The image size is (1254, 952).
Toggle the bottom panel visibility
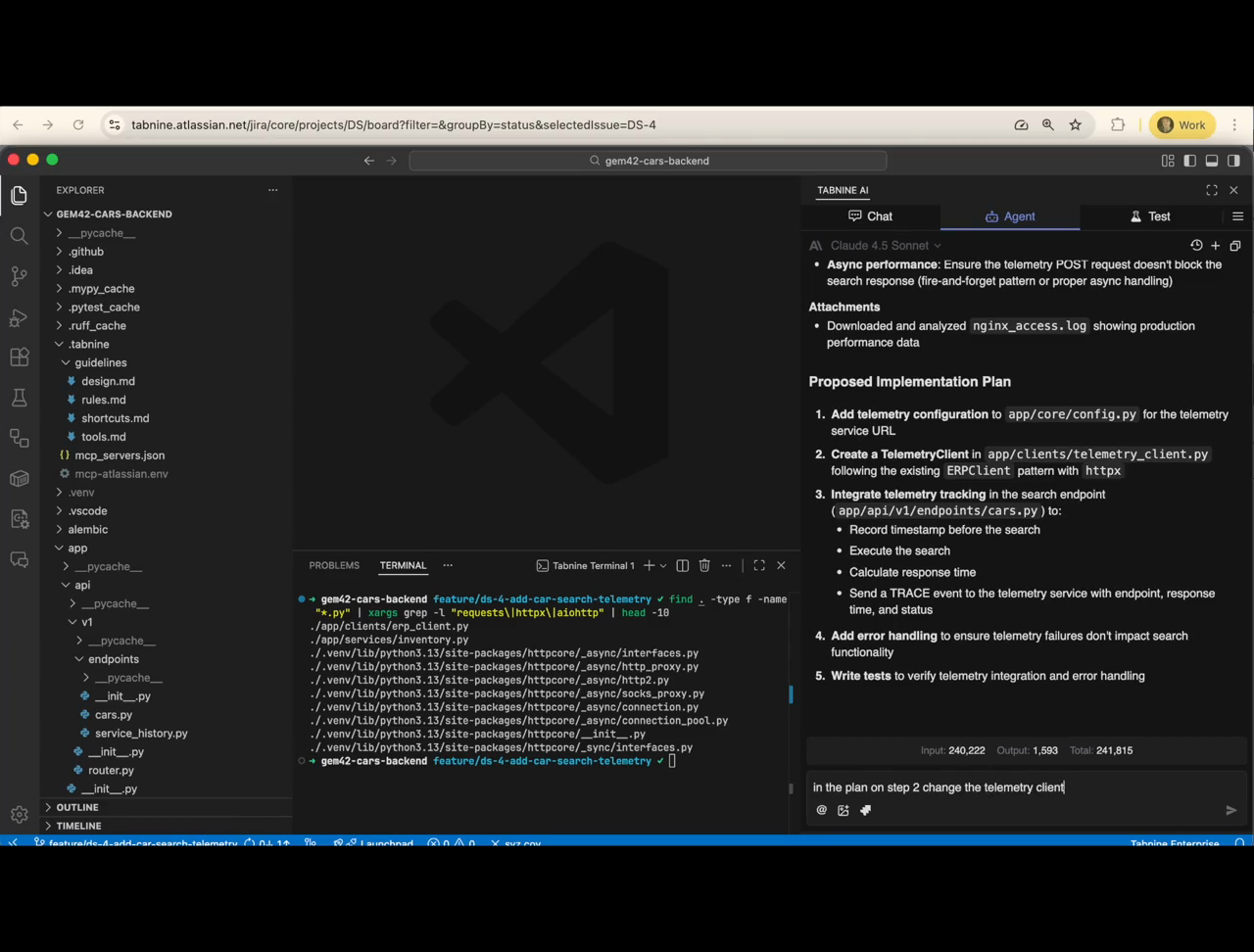tap(1212, 161)
